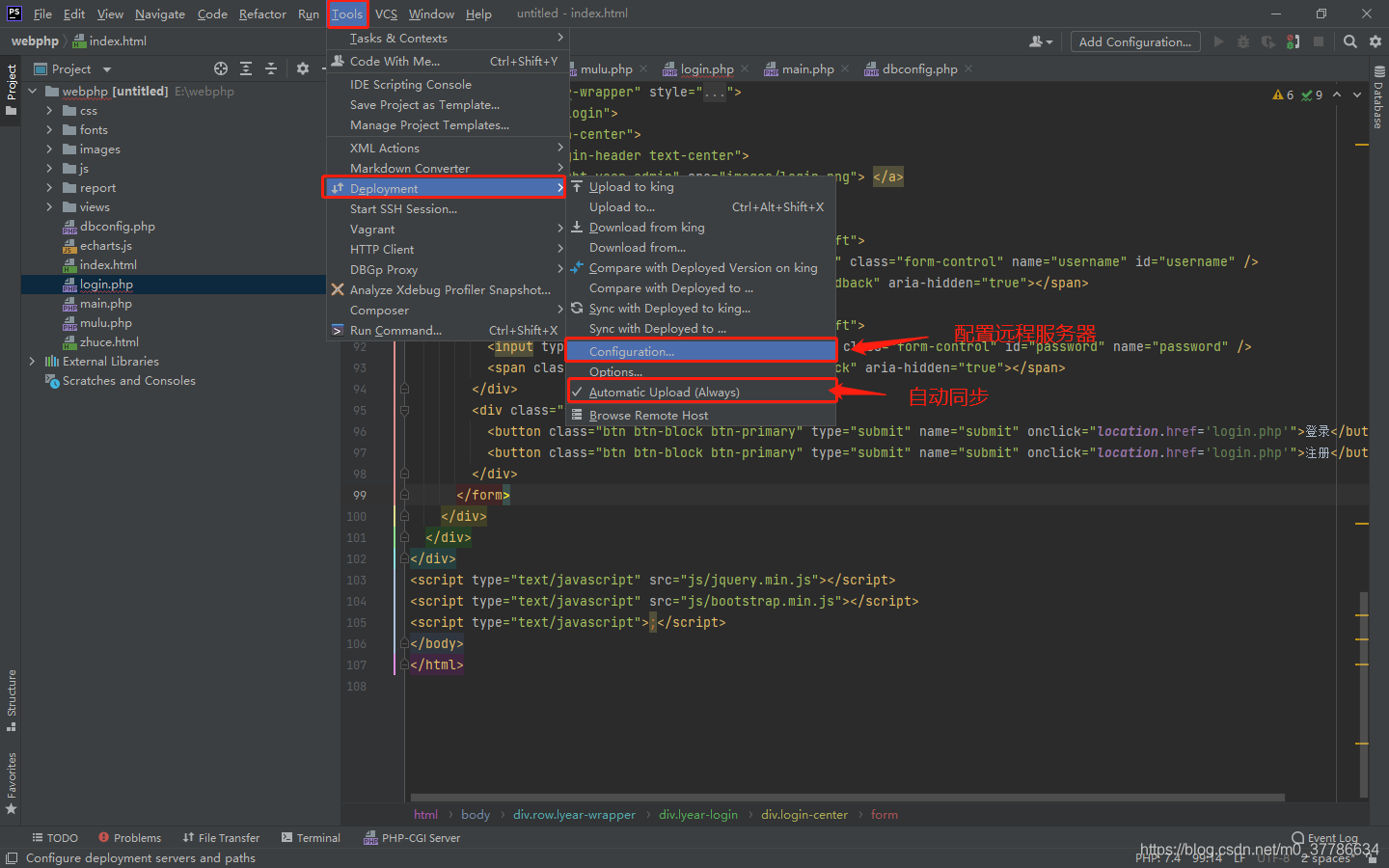Click the Debug bug icon

1243,41
